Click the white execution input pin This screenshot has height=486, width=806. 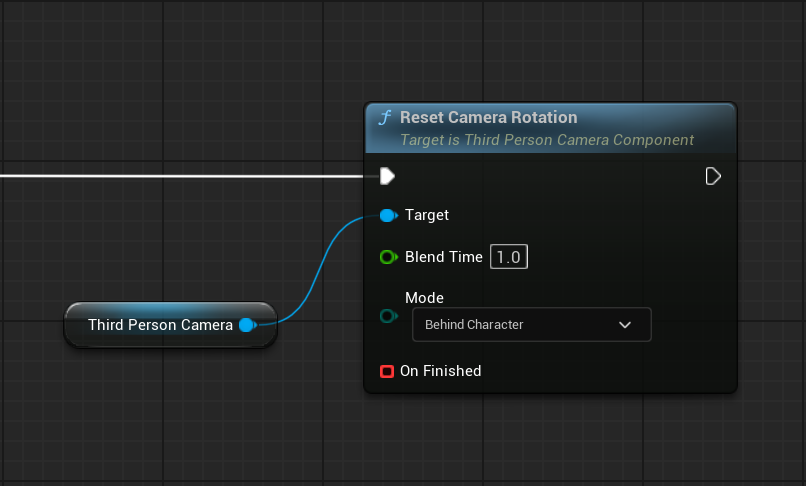click(x=387, y=176)
